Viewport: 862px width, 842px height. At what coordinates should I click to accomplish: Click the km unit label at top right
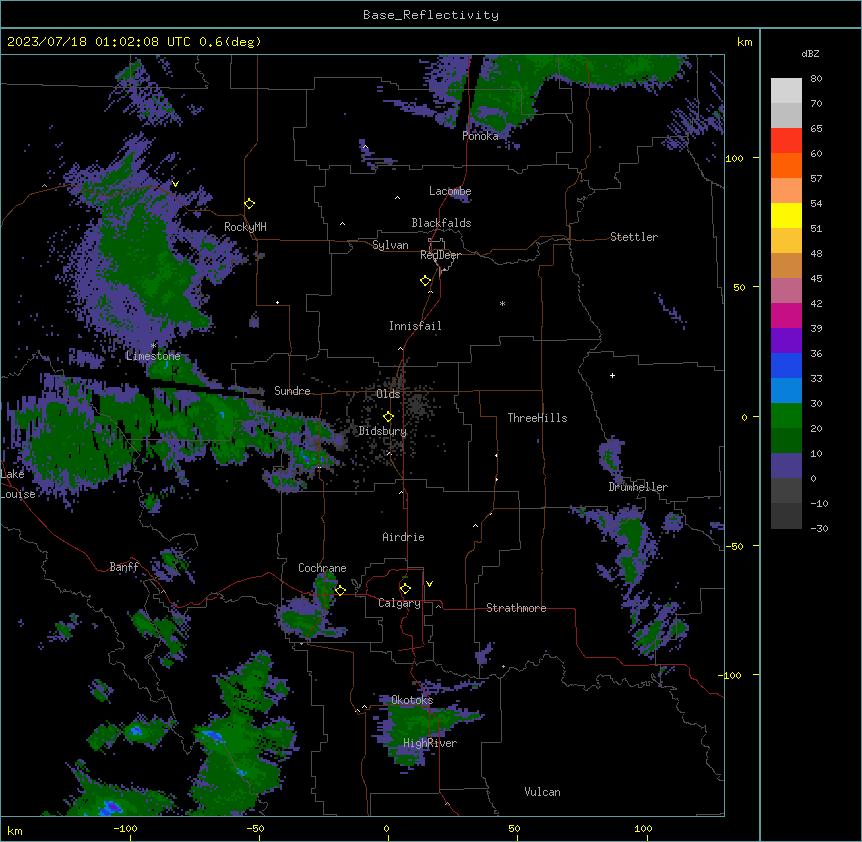[x=745, y=42]
